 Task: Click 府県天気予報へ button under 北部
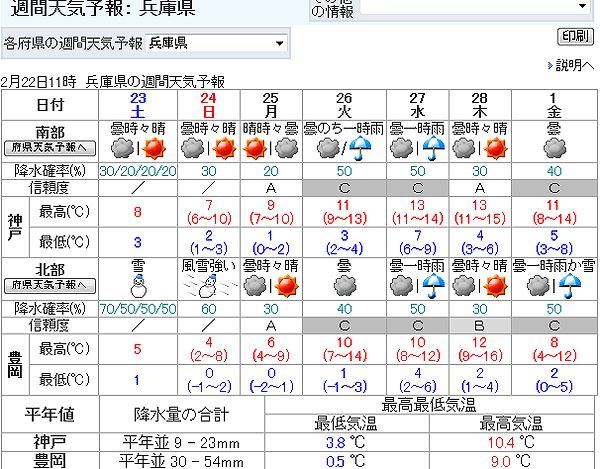[x=50, y=285]
